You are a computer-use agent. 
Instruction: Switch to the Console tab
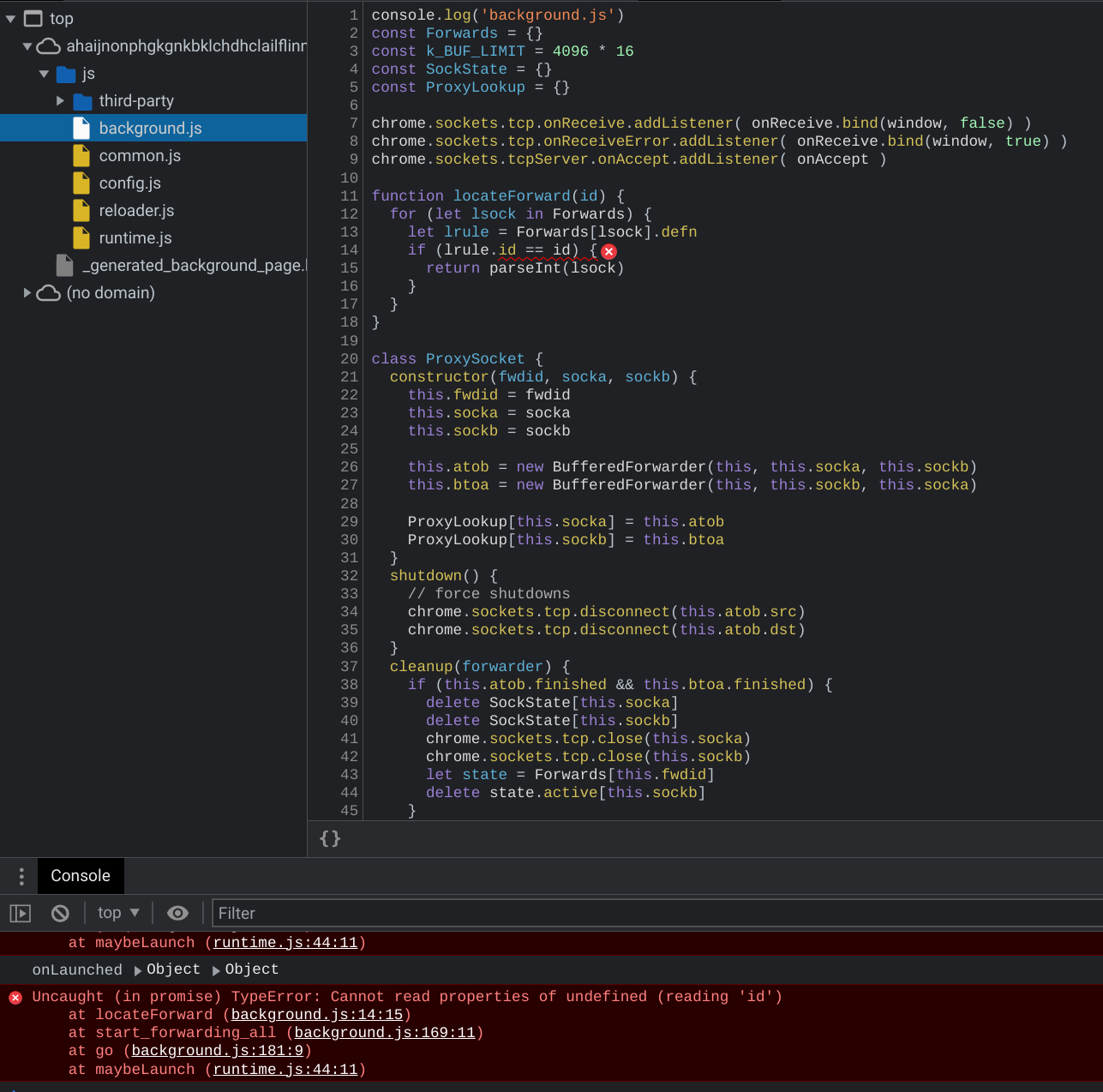tap(81, 876)
